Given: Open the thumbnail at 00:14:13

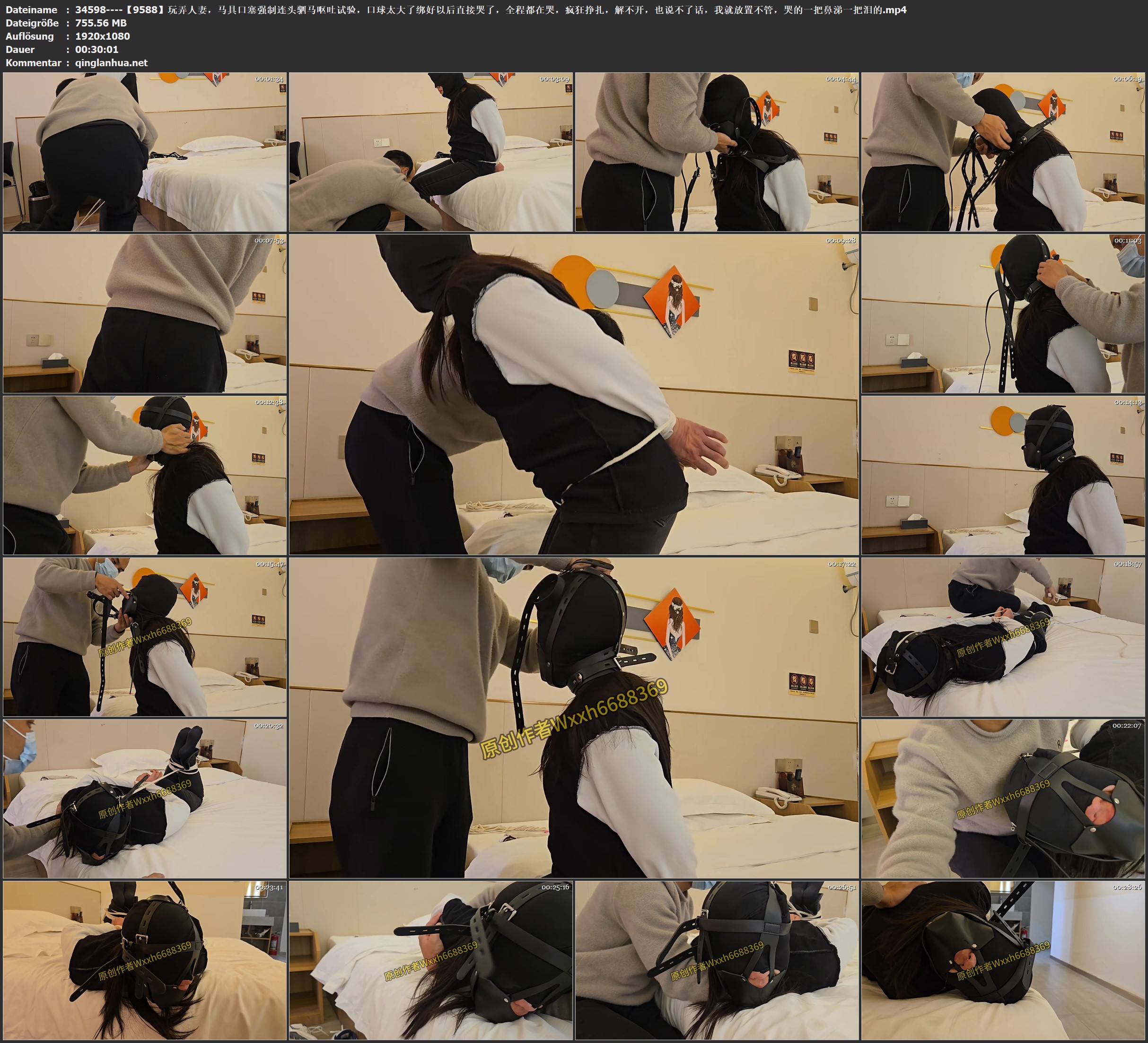Looking at the screenshot, I should click(1003, 475).
